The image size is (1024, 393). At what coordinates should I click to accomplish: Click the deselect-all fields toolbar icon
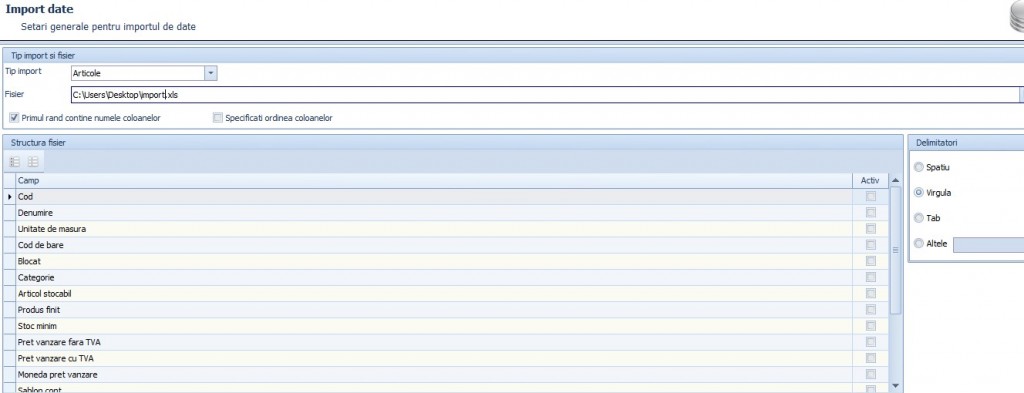33,162
